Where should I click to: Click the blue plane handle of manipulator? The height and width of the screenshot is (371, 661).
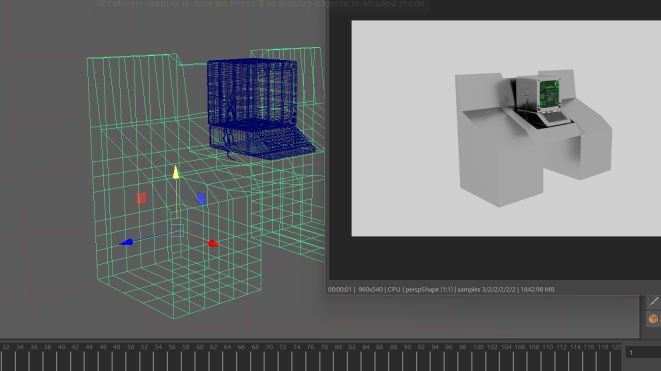coord(201,199)
